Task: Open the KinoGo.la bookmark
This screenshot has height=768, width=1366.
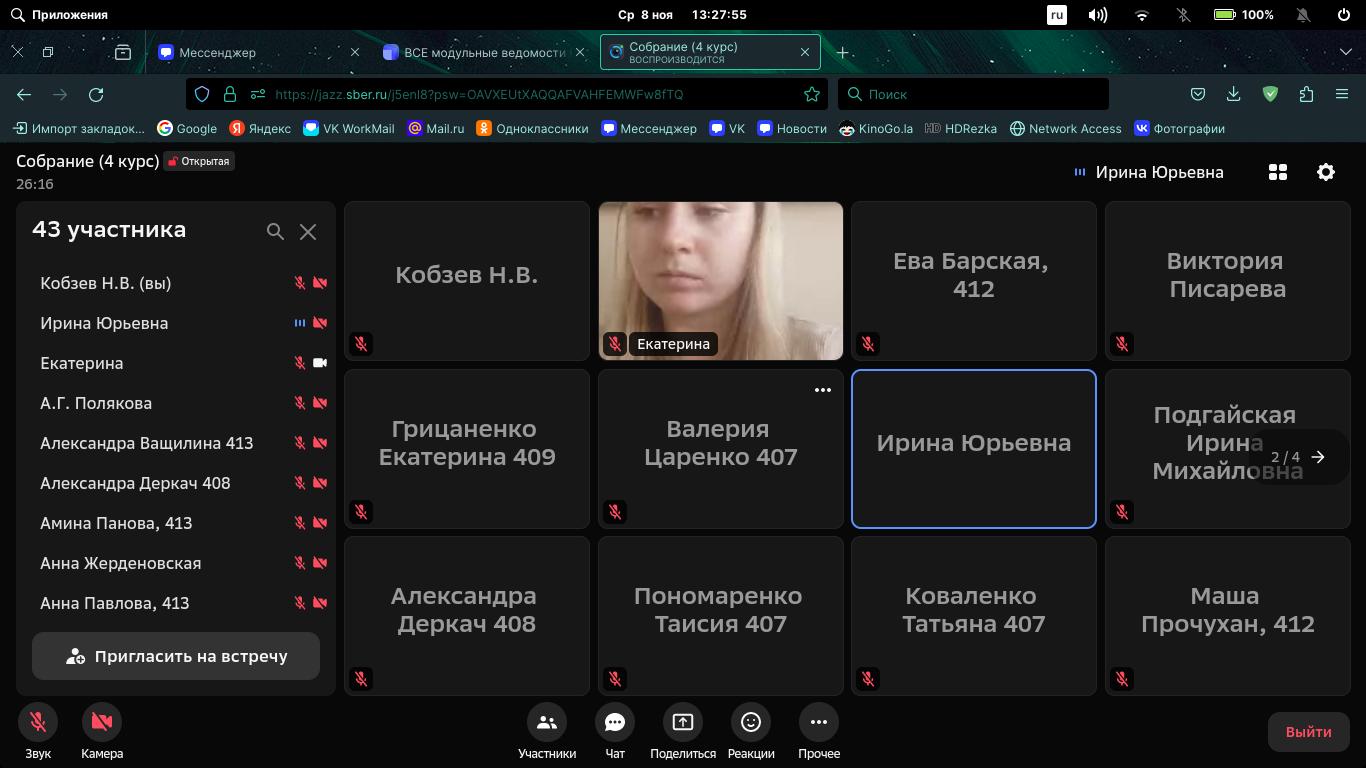Action: pyautogui.click(x=876, y=128)
